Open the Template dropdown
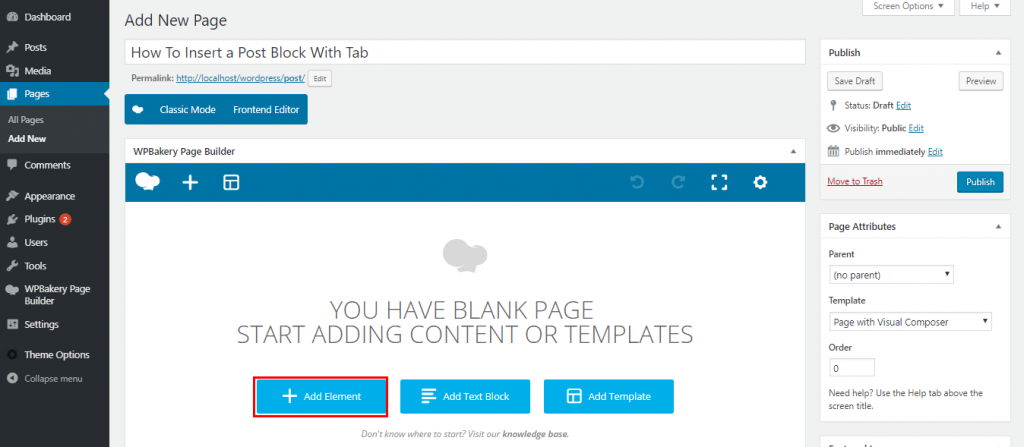 coord(910,322)
